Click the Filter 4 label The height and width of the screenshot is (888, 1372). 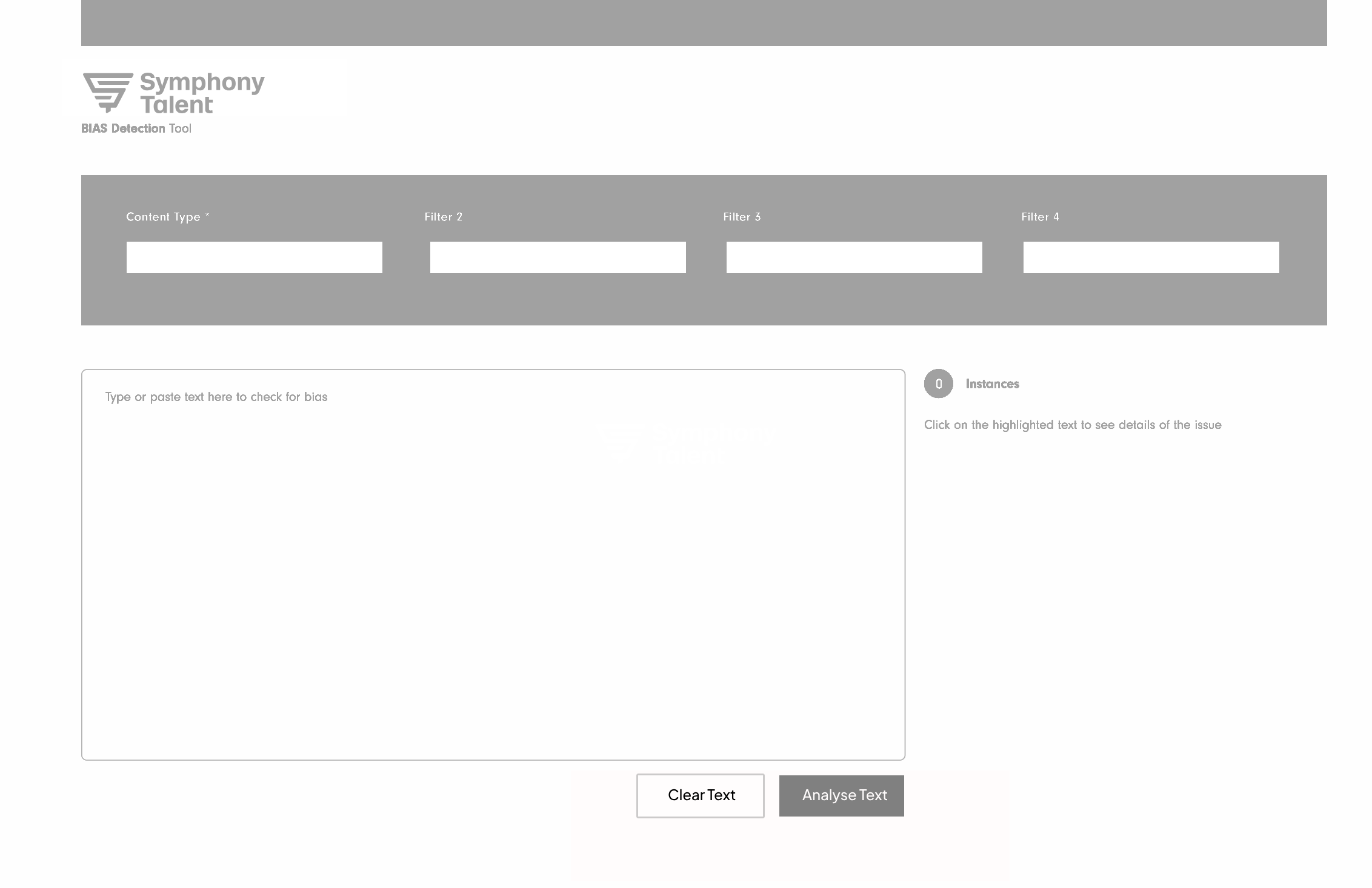tap(1040, 217)
